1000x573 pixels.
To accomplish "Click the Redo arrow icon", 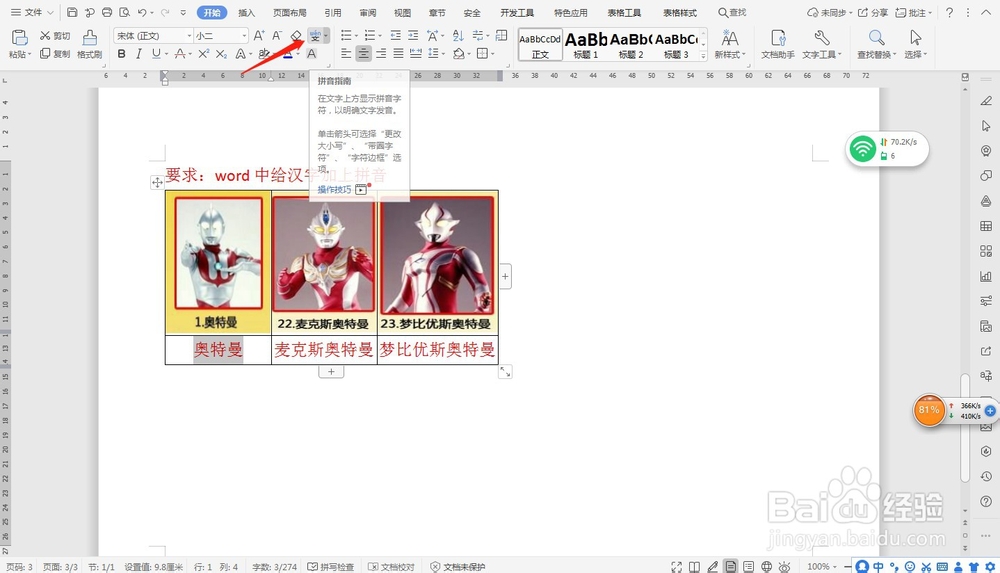I will pos(165,12).
